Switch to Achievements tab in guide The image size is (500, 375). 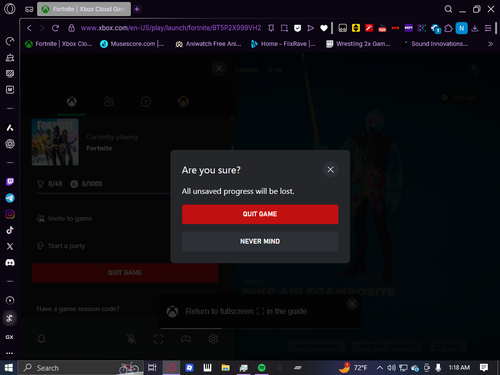[183, 102]
